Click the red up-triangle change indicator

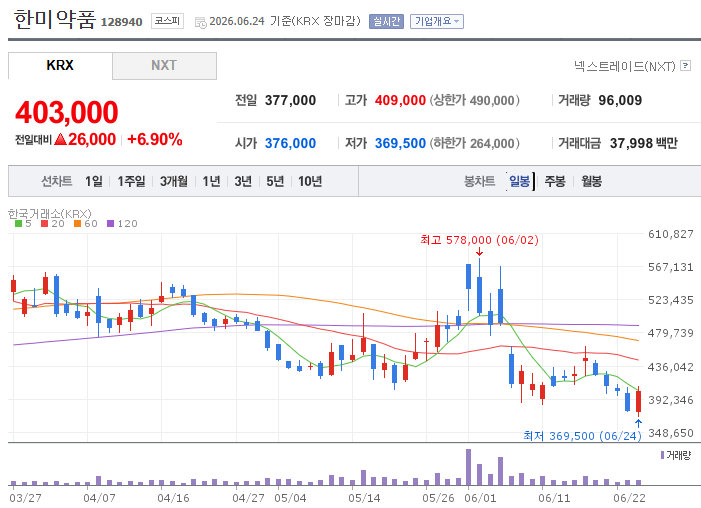point(60,140)
